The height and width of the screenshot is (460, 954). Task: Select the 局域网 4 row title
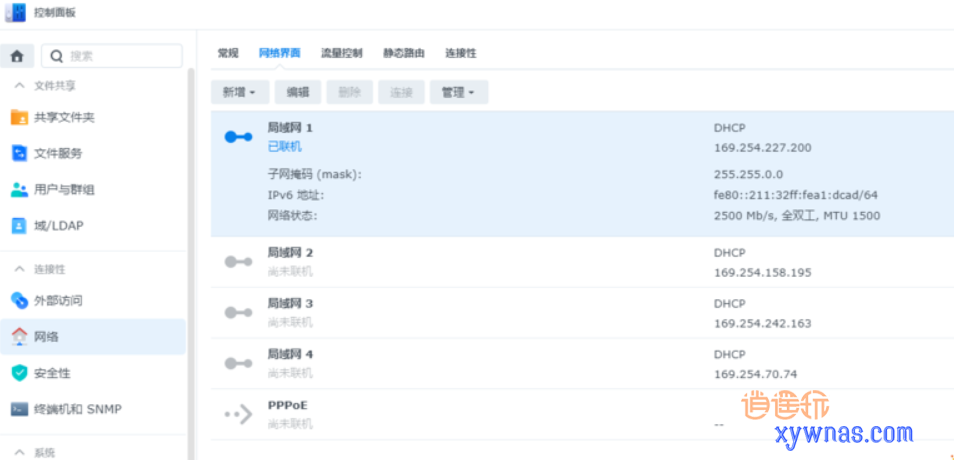(x=290, y=354)
